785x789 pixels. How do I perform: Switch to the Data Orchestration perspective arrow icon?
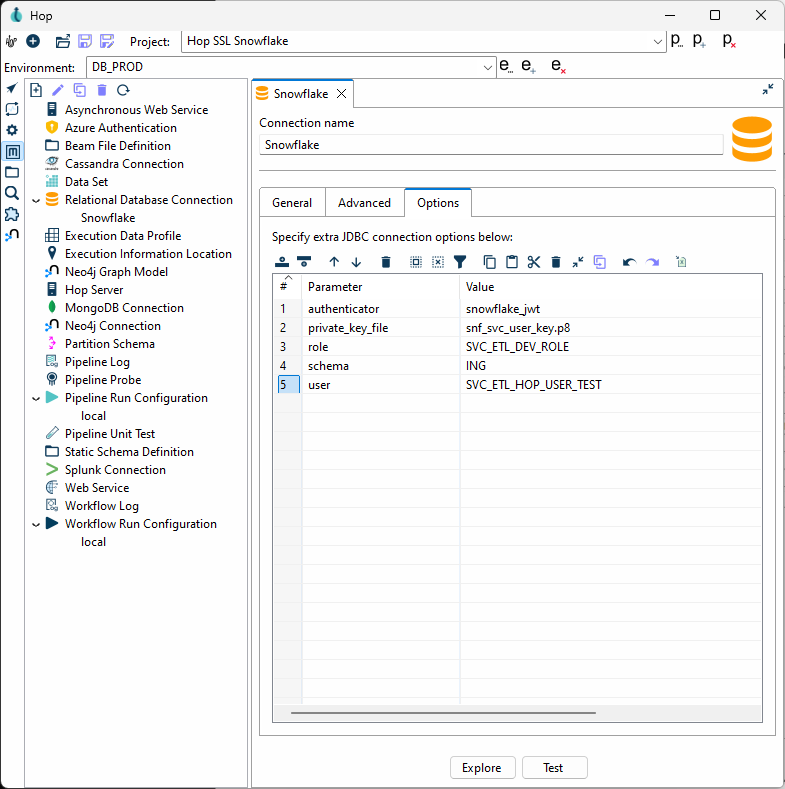click(12, 89)
